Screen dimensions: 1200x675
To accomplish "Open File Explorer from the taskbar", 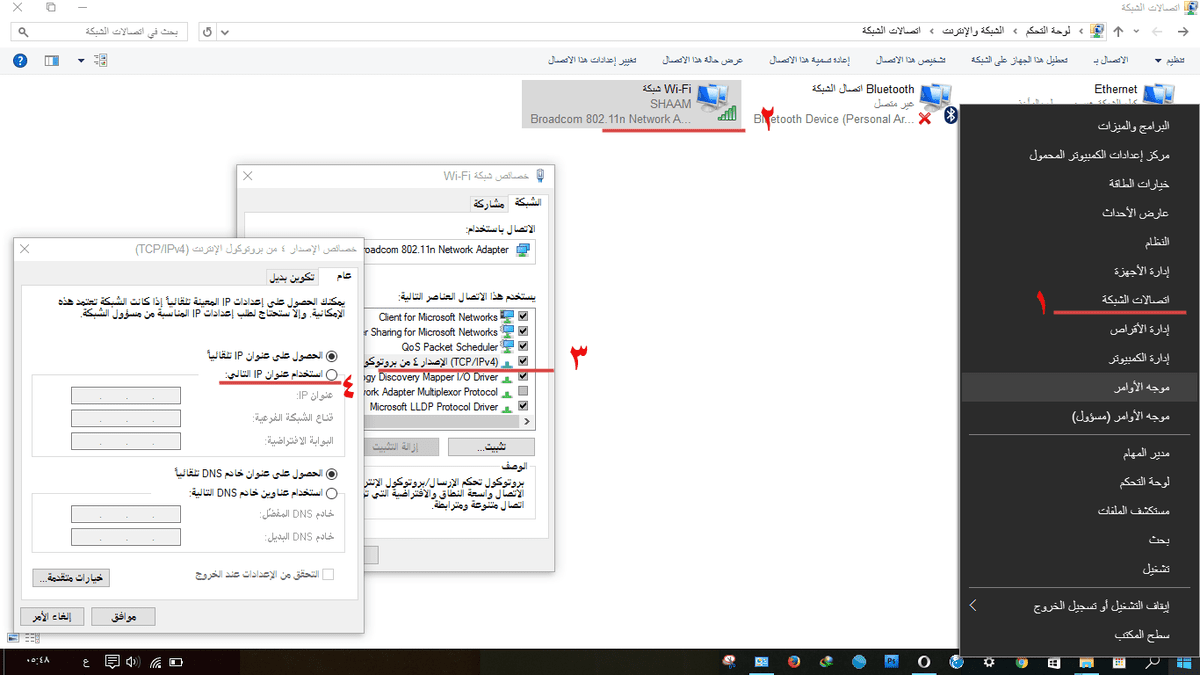I will (x=1088, y=662).
